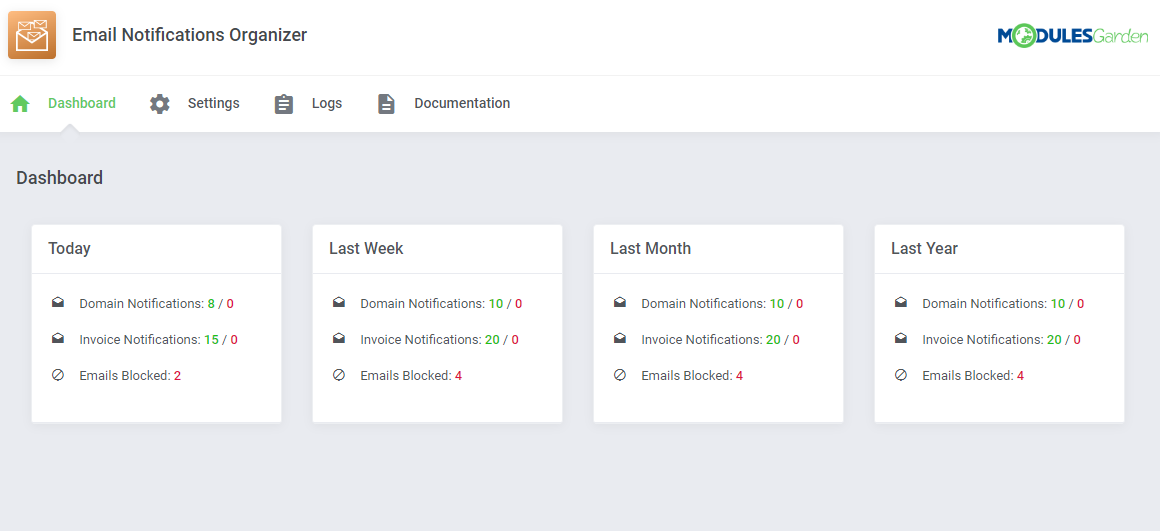
Task: Open the Documentation tab
Action: [462, 104]
